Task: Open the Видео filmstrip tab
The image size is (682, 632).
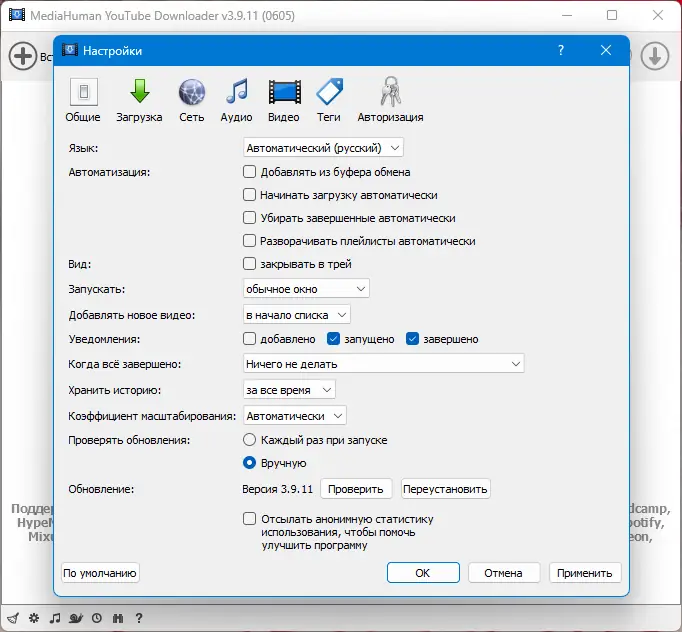Action: pos(284,92)
